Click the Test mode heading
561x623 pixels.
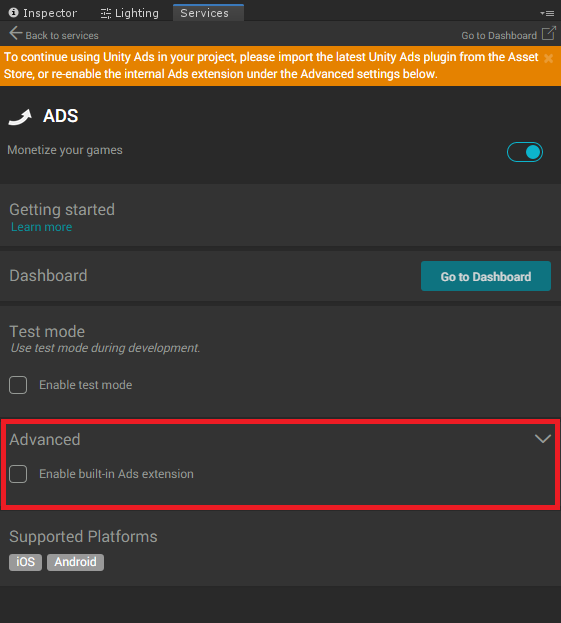(47, 331)
